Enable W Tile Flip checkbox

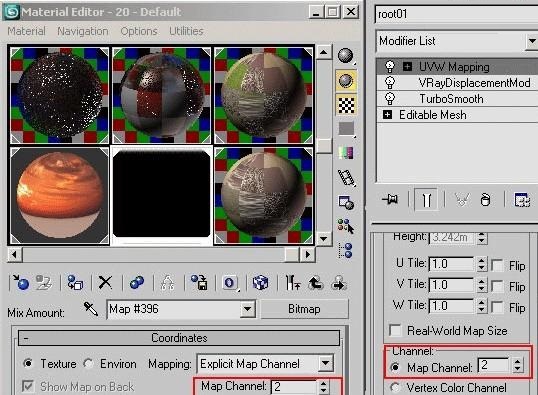point(497,307)
